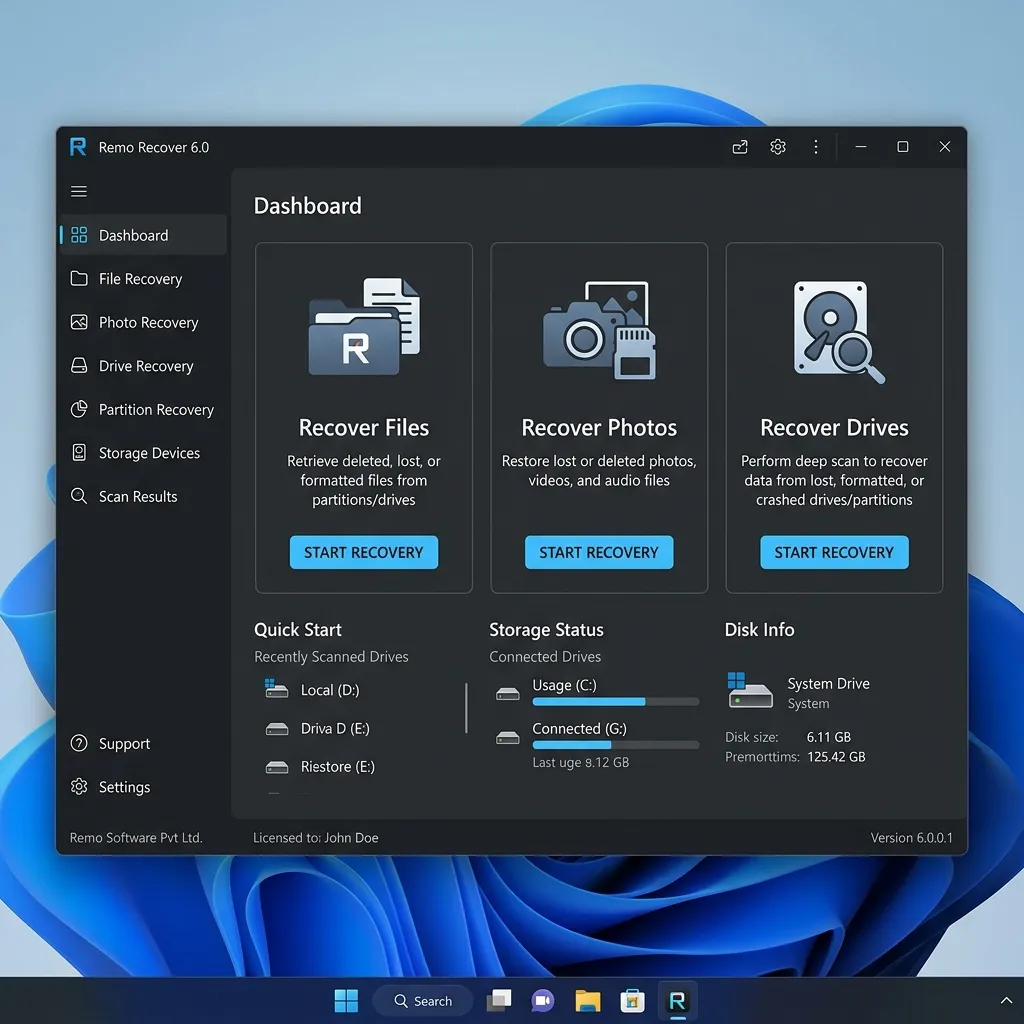Click the Usage (C:) storage progress bar

click(615, 702)
